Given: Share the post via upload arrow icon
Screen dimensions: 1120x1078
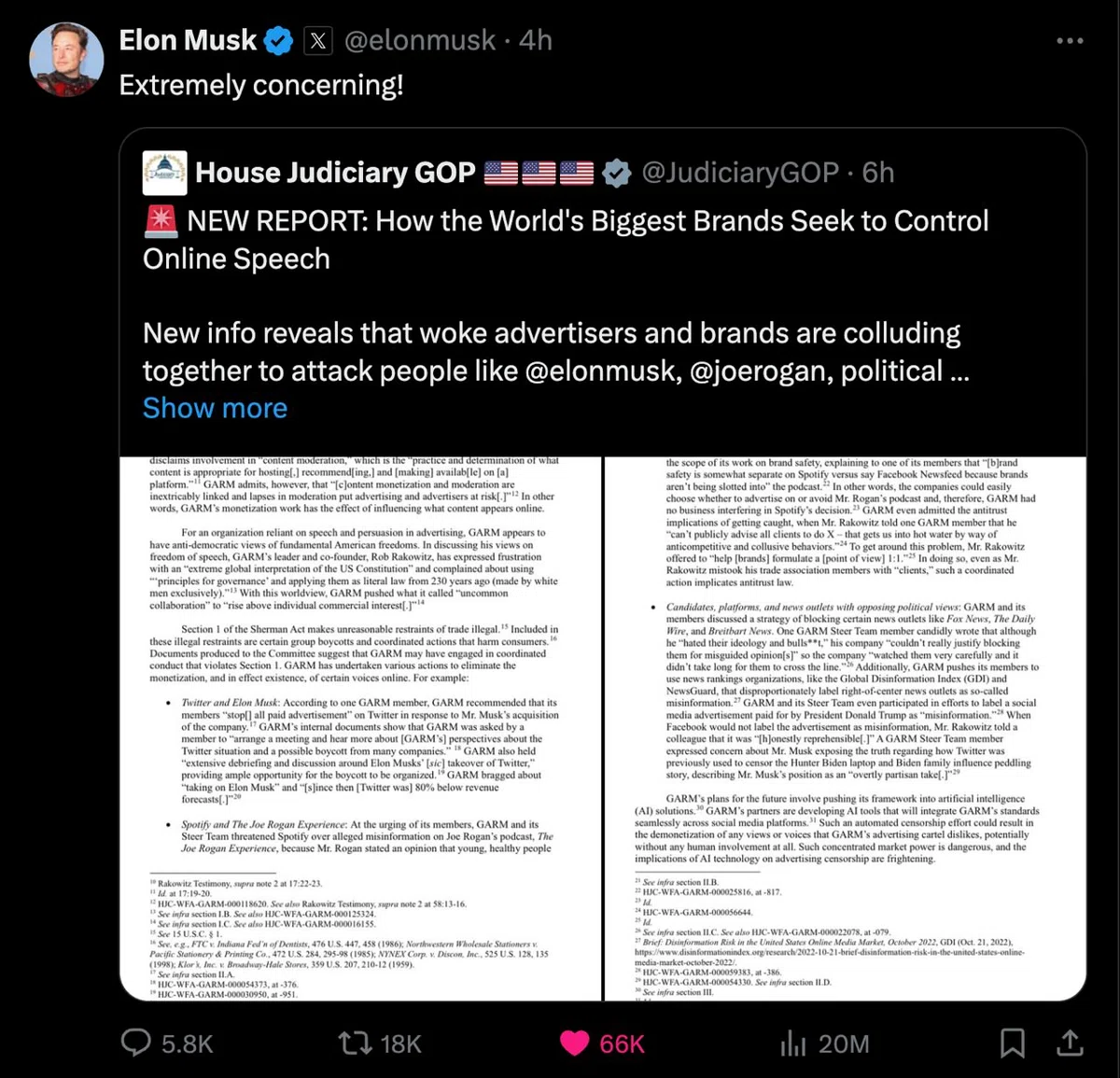Looking at the screenshot, I should [x=1070, y=1042].
